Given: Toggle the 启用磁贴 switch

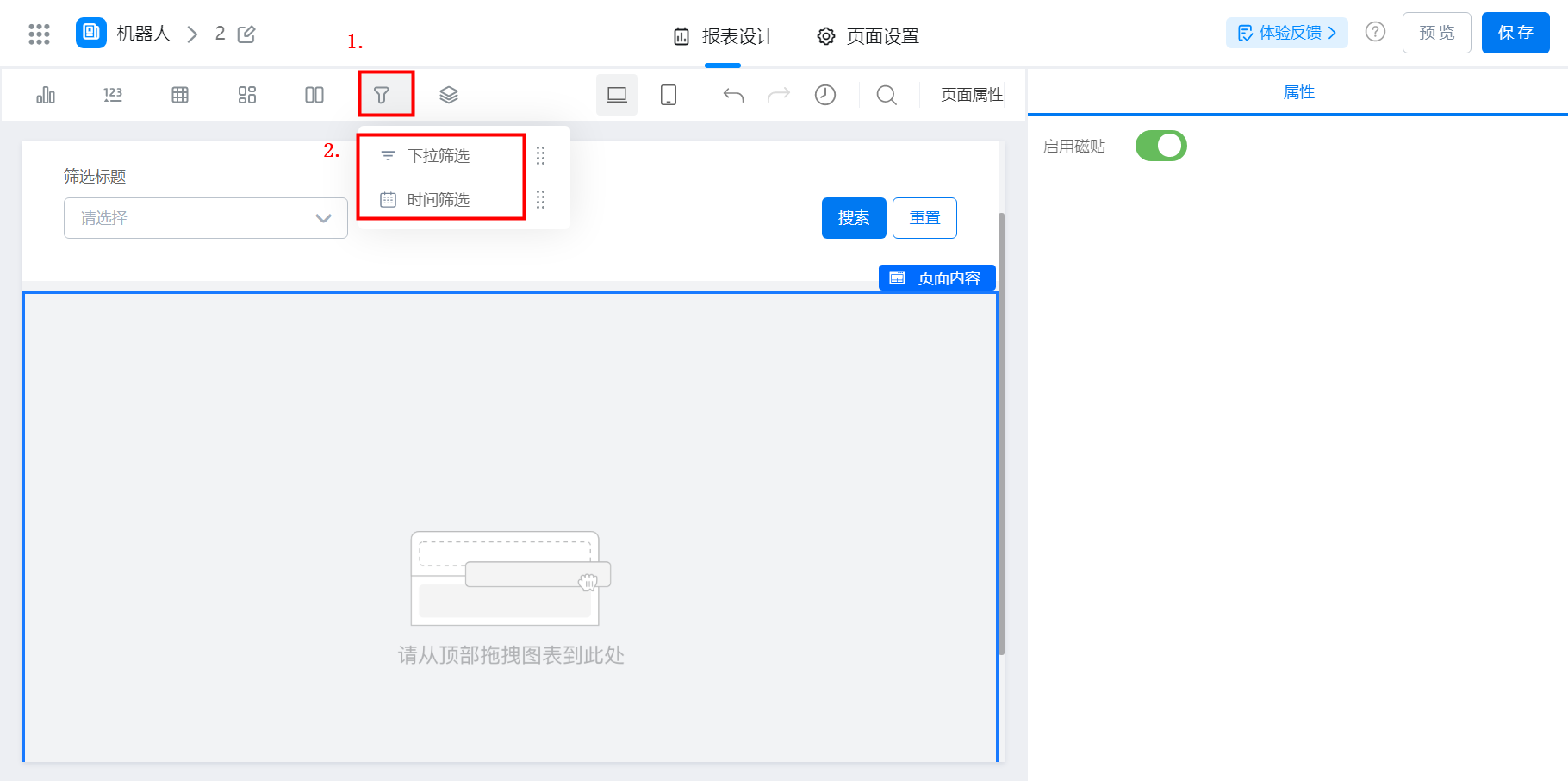Looking at the screenshot, I should pyautogui.click(x=1160, y=147).
